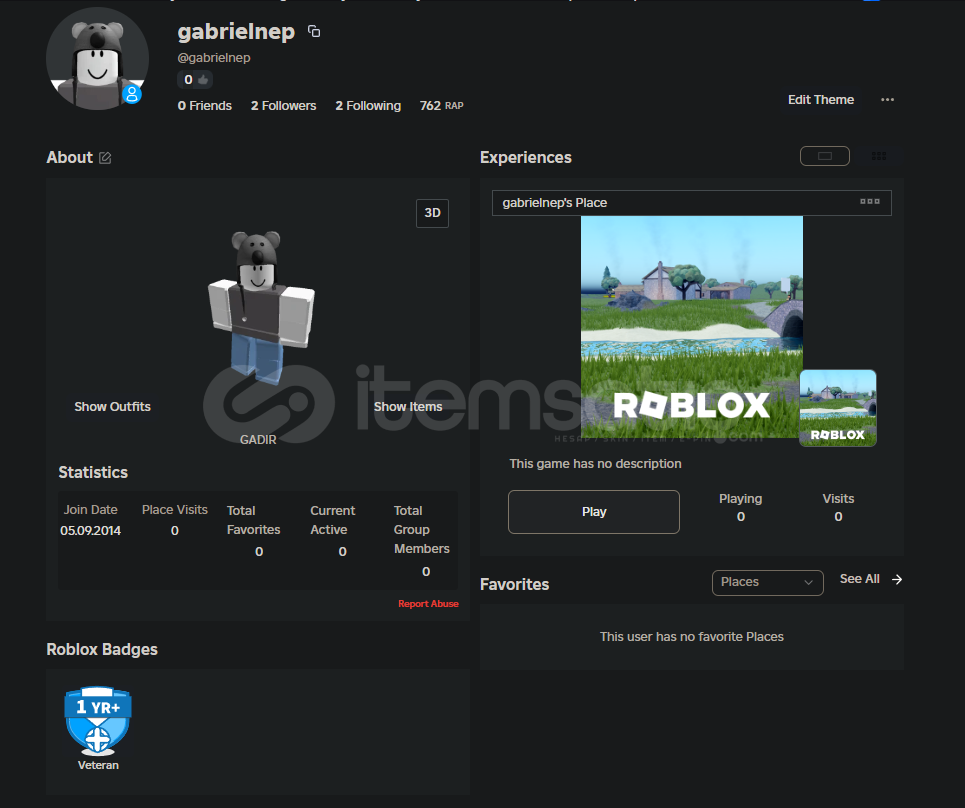
Task: Copy the gabrielnep username with copy icon
Action: 314,32
